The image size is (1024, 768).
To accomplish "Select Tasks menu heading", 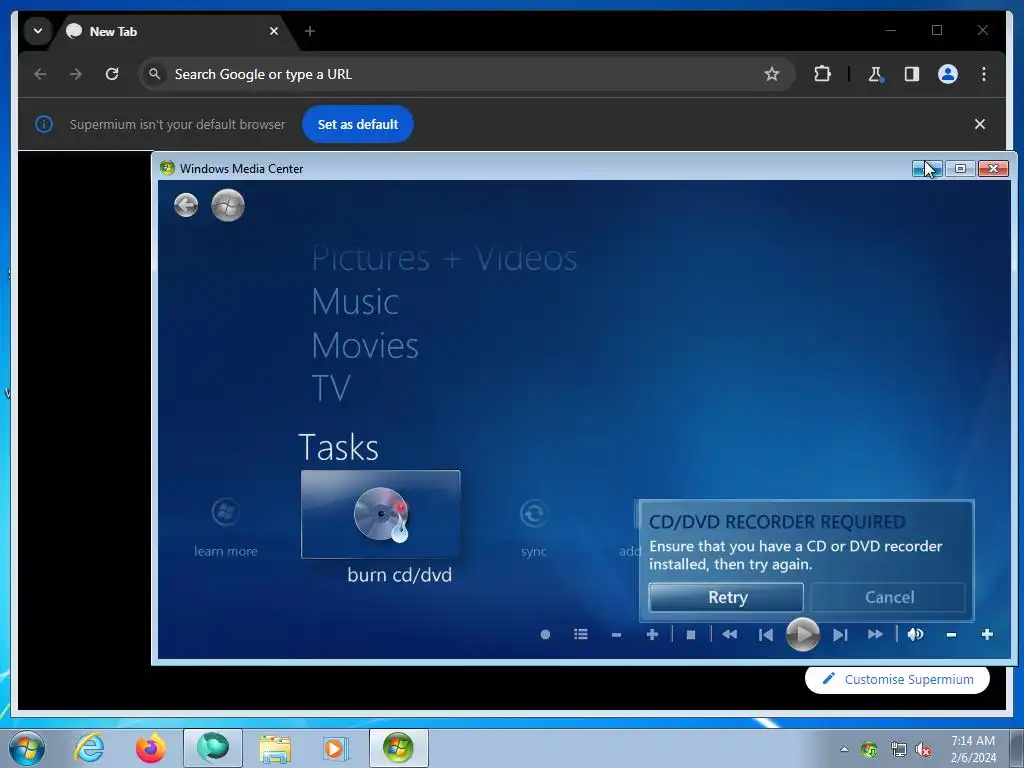I will click(338, 447).
